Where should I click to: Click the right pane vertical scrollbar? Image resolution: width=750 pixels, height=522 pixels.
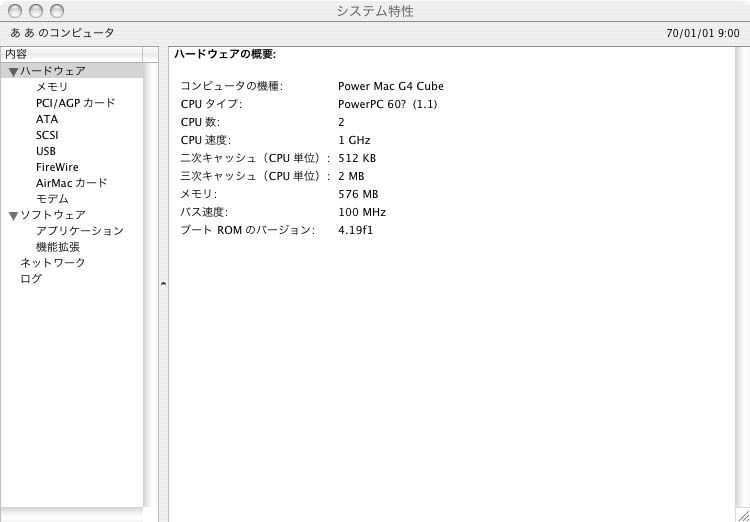(742, 278)
